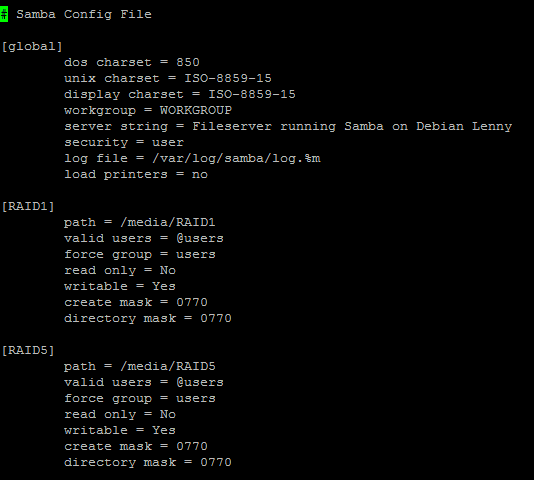Place cursor on the [RAID1] section header
Image resolution: width=534 pixels, height=480 pixels.
point(28,206)
